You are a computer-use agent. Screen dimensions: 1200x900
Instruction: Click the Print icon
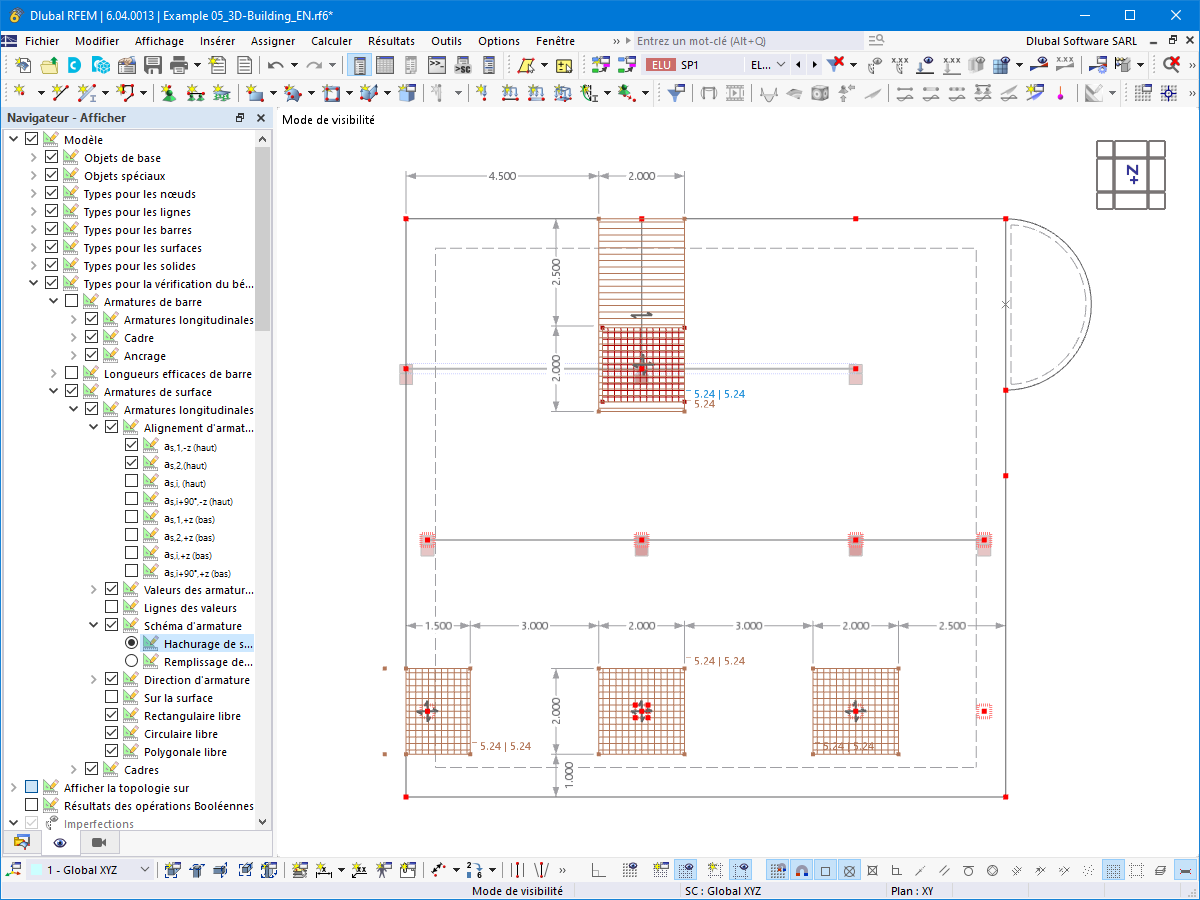coord(179,65)
